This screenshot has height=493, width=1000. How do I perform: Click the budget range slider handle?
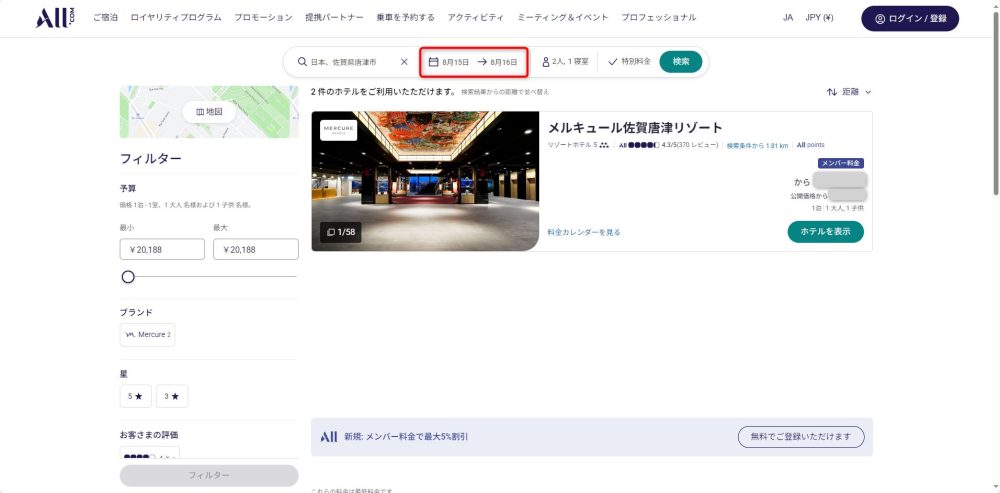click(128, 277)
